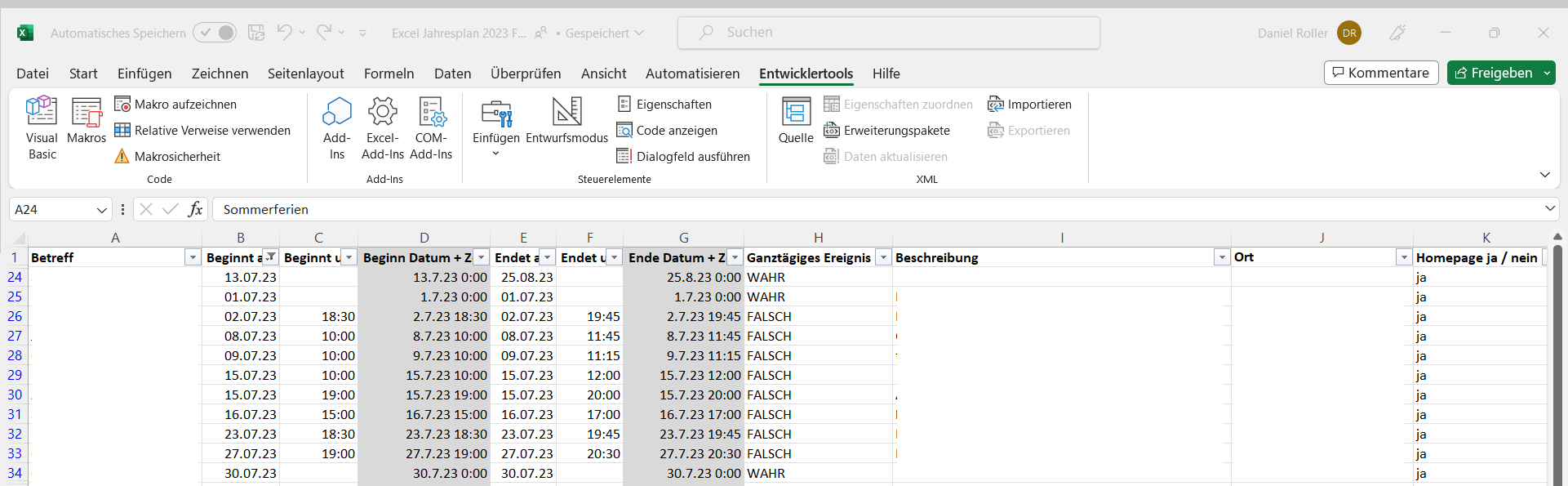Screen dimensions: 1568x486
Task: Open Erweiterungspakete
Action: [x=886, y=130]
